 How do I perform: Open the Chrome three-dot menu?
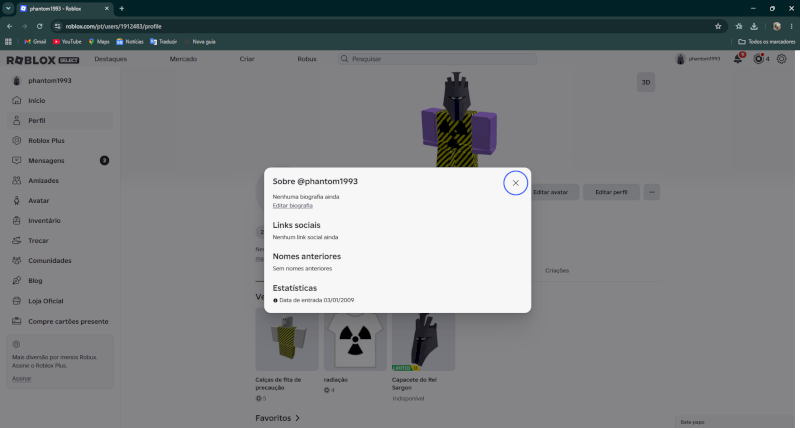[792, 26]
